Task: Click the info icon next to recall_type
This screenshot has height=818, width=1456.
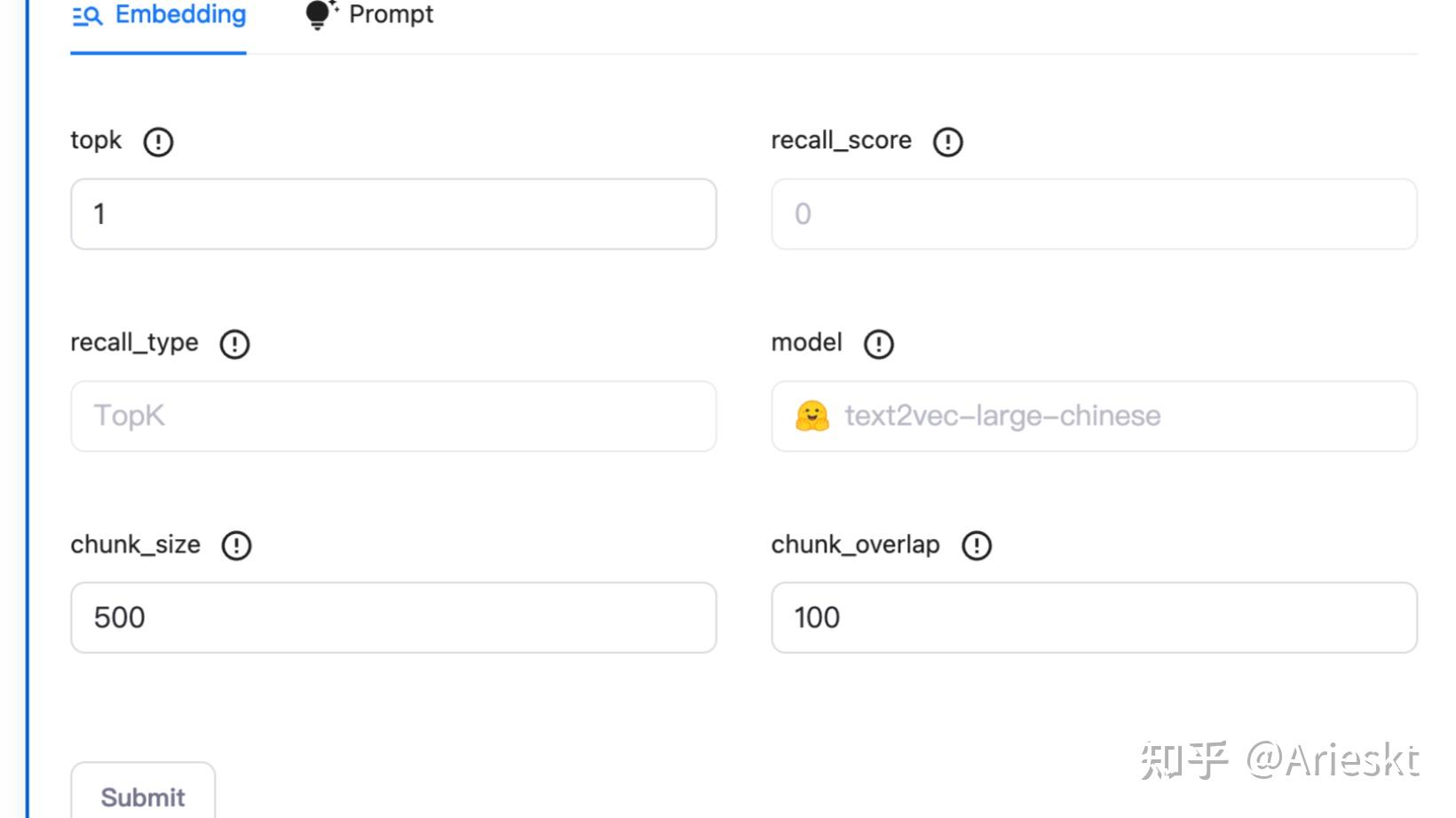Action: [x=234, y=344]
